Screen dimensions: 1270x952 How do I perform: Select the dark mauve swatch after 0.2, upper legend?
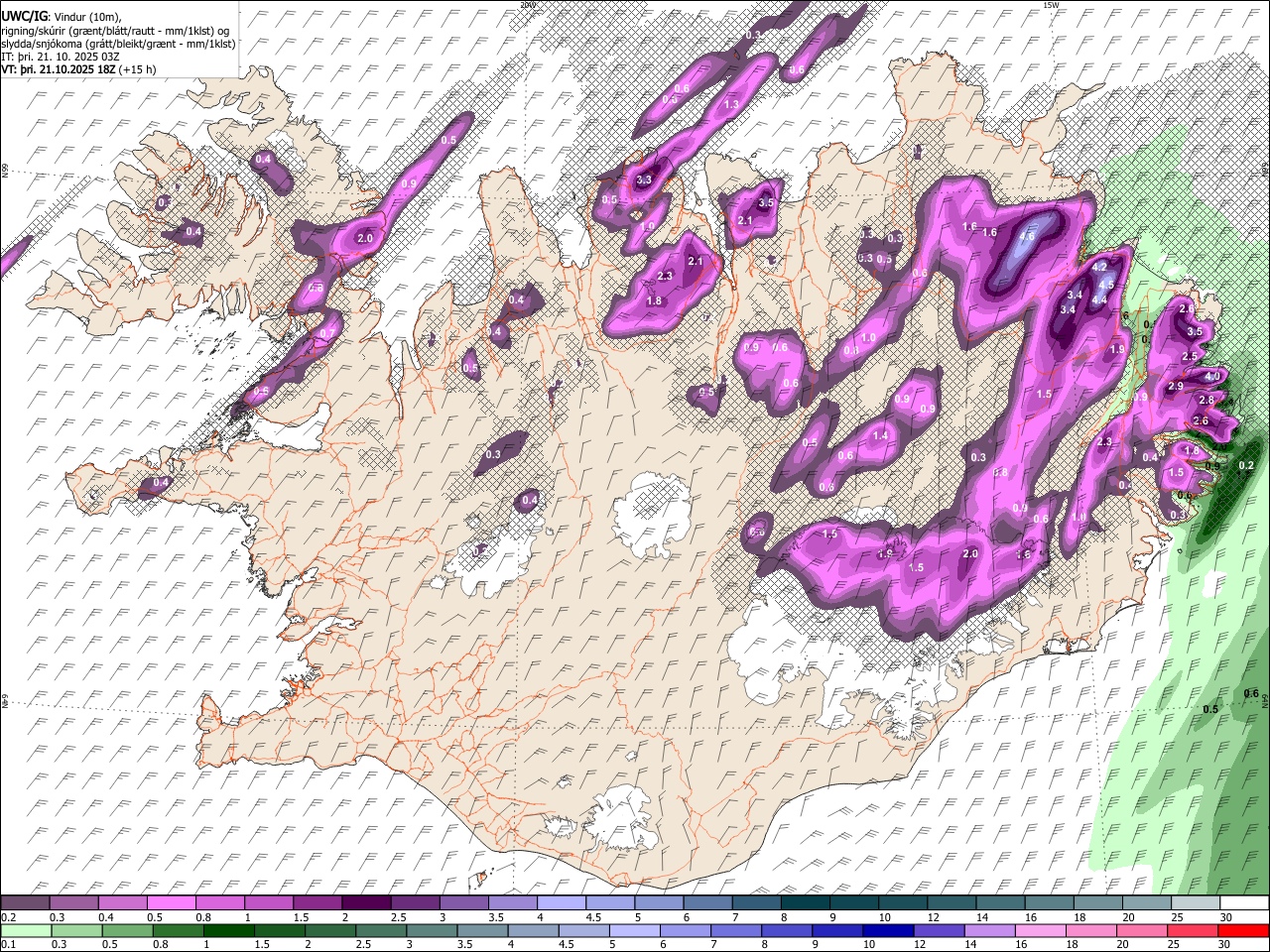[x=26, y=903]
